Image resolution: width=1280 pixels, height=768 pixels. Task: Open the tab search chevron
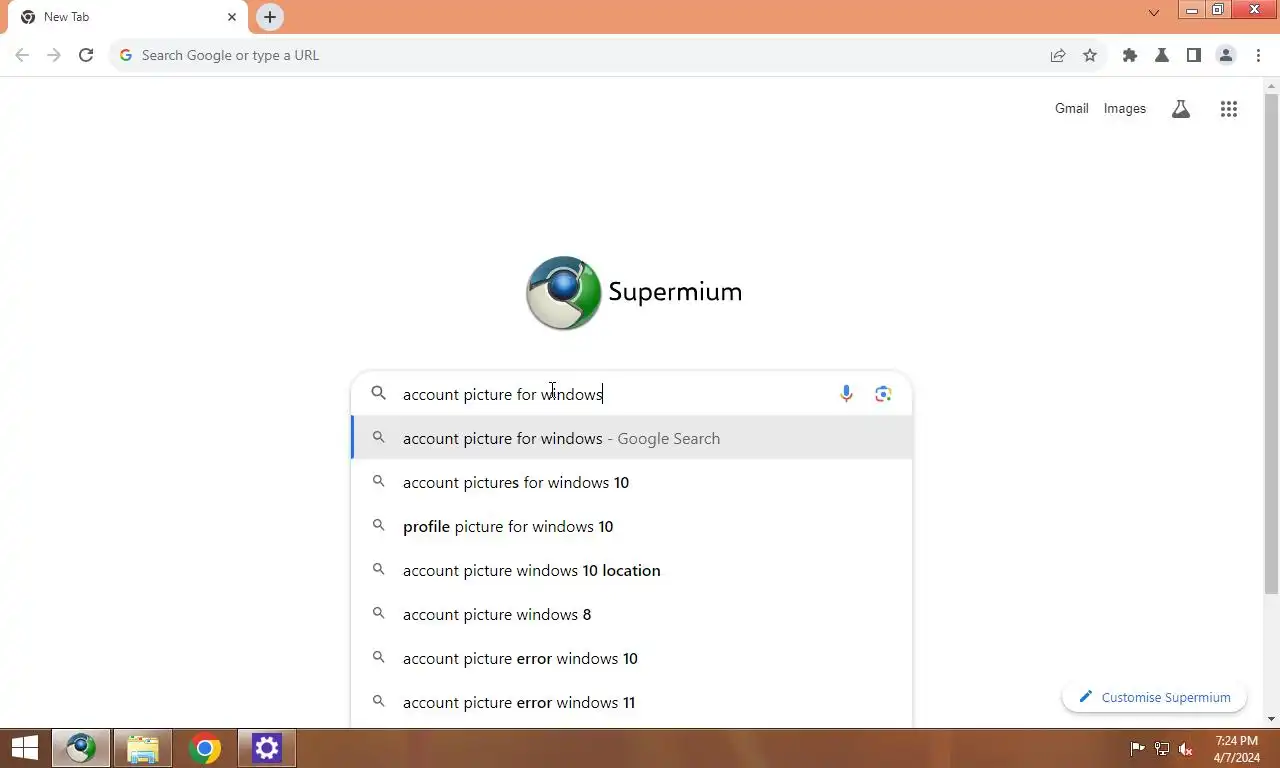[1154, 13]
